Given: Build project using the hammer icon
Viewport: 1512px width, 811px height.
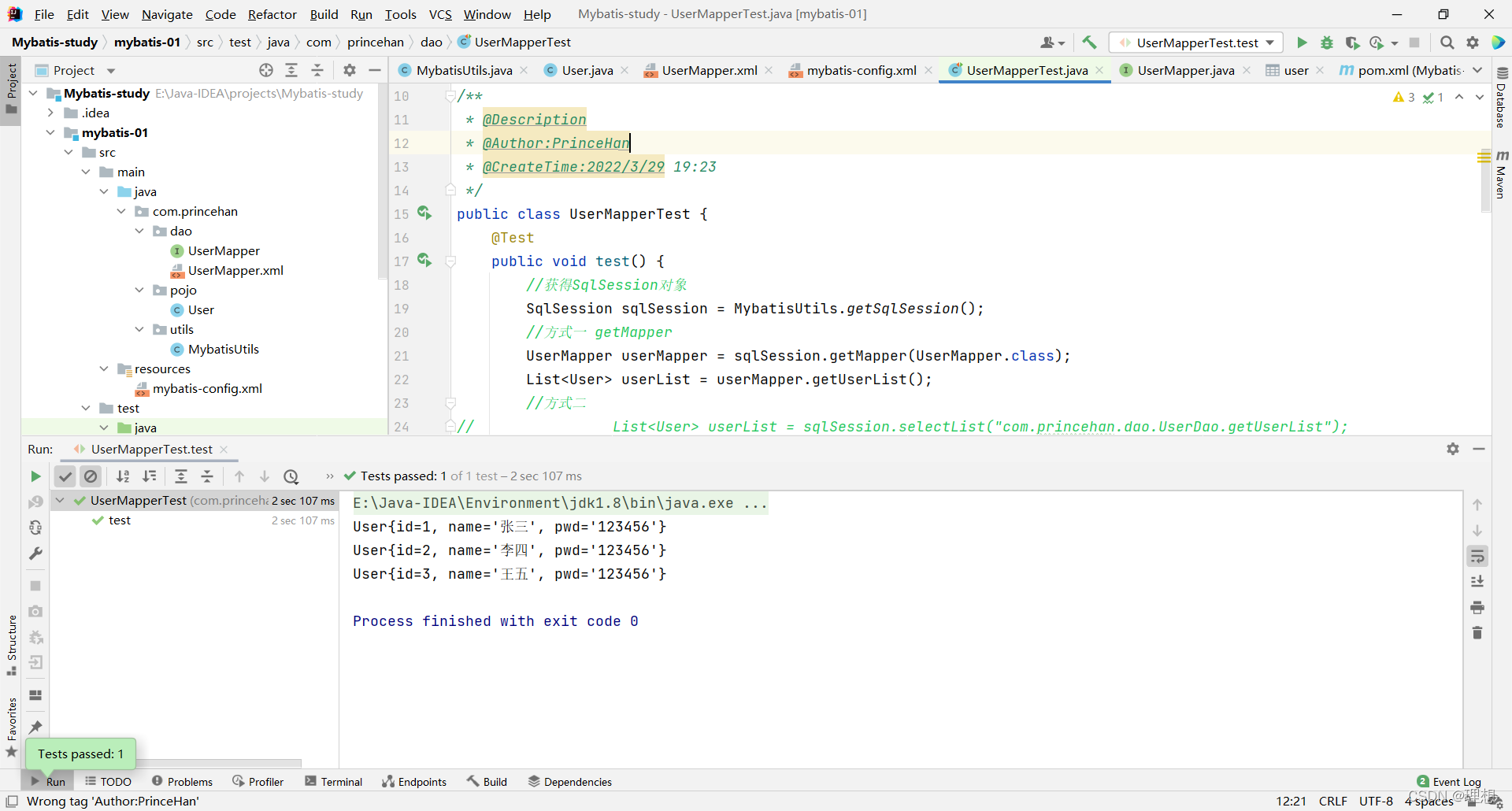Looking at the screenshot, I should (1089, 43).
